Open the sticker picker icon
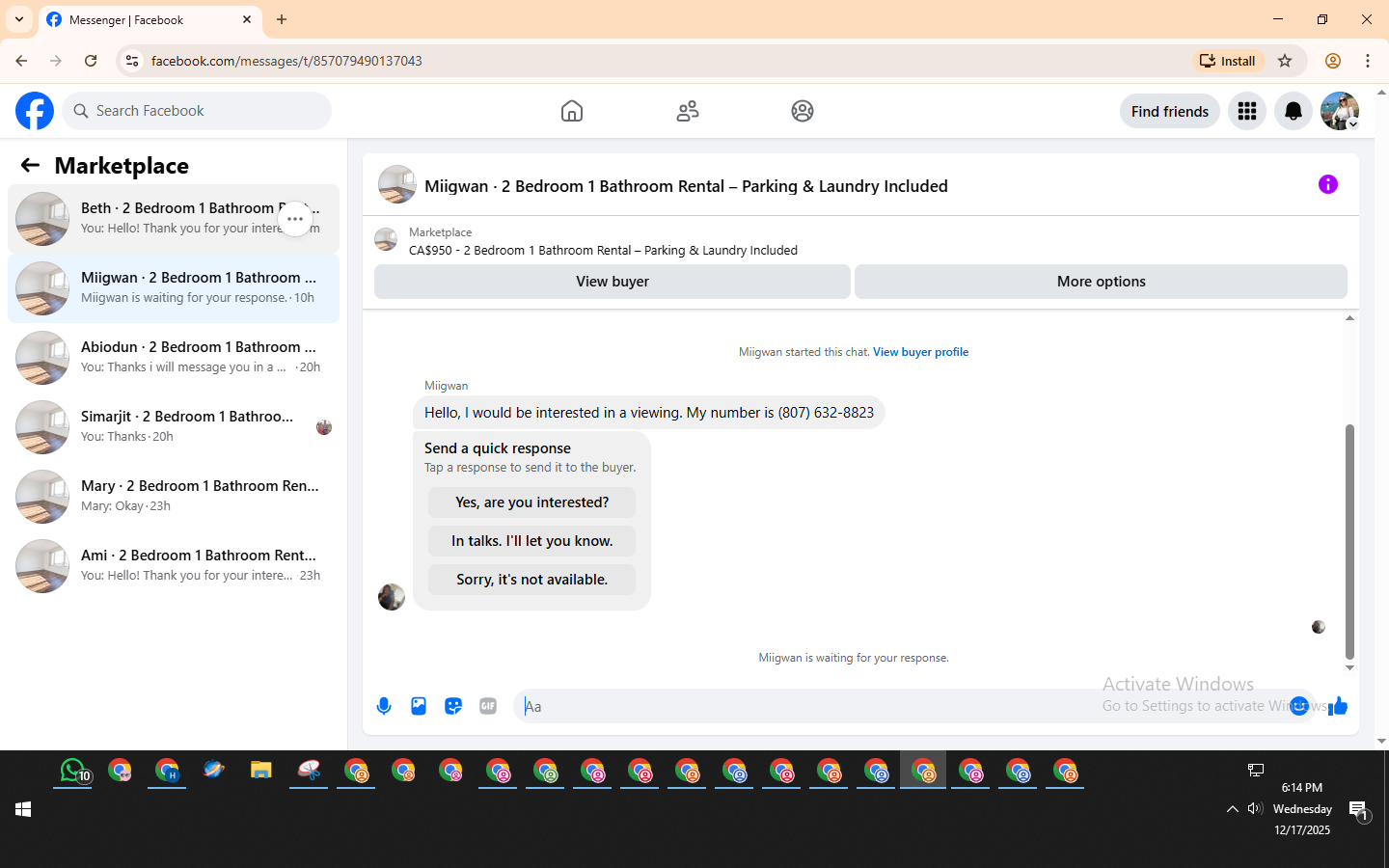The height and width of the screenshot is (868, 1389). (453, 706)
